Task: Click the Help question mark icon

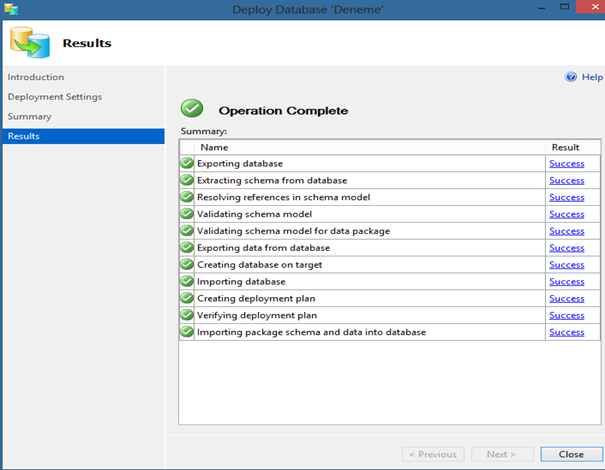Action: point(571,77)
